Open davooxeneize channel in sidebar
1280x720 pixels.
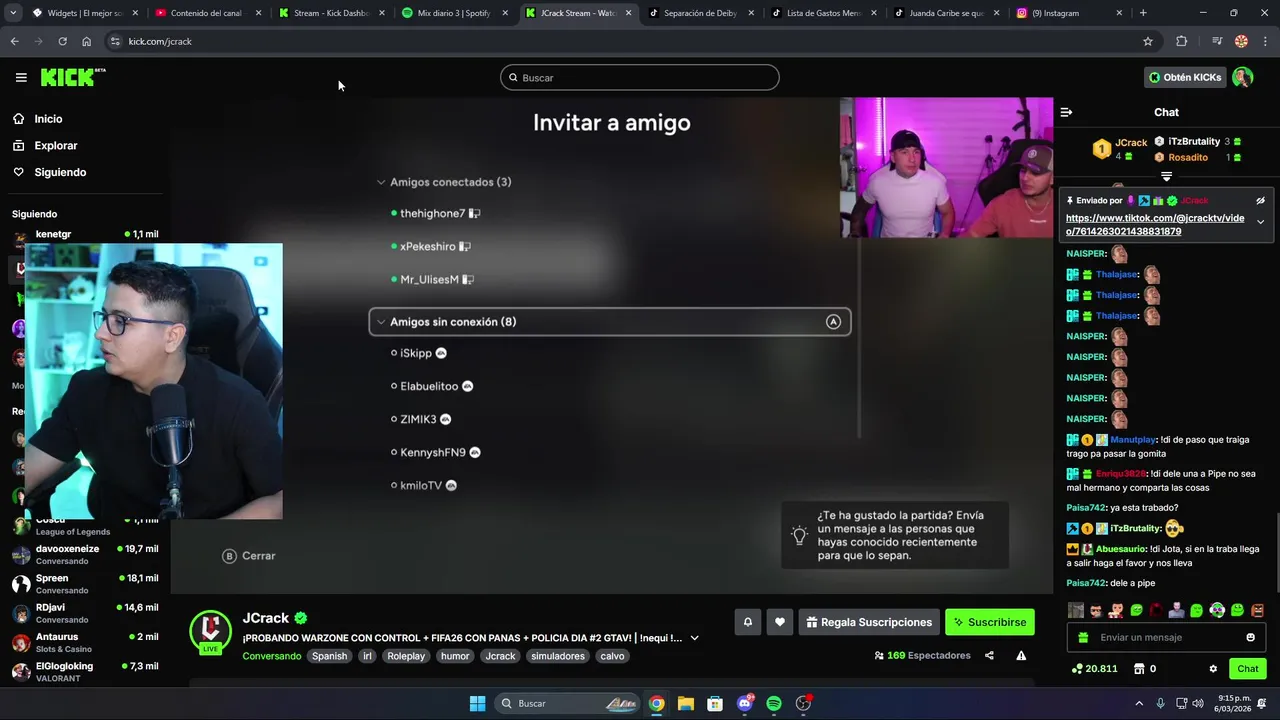(85, 554)
